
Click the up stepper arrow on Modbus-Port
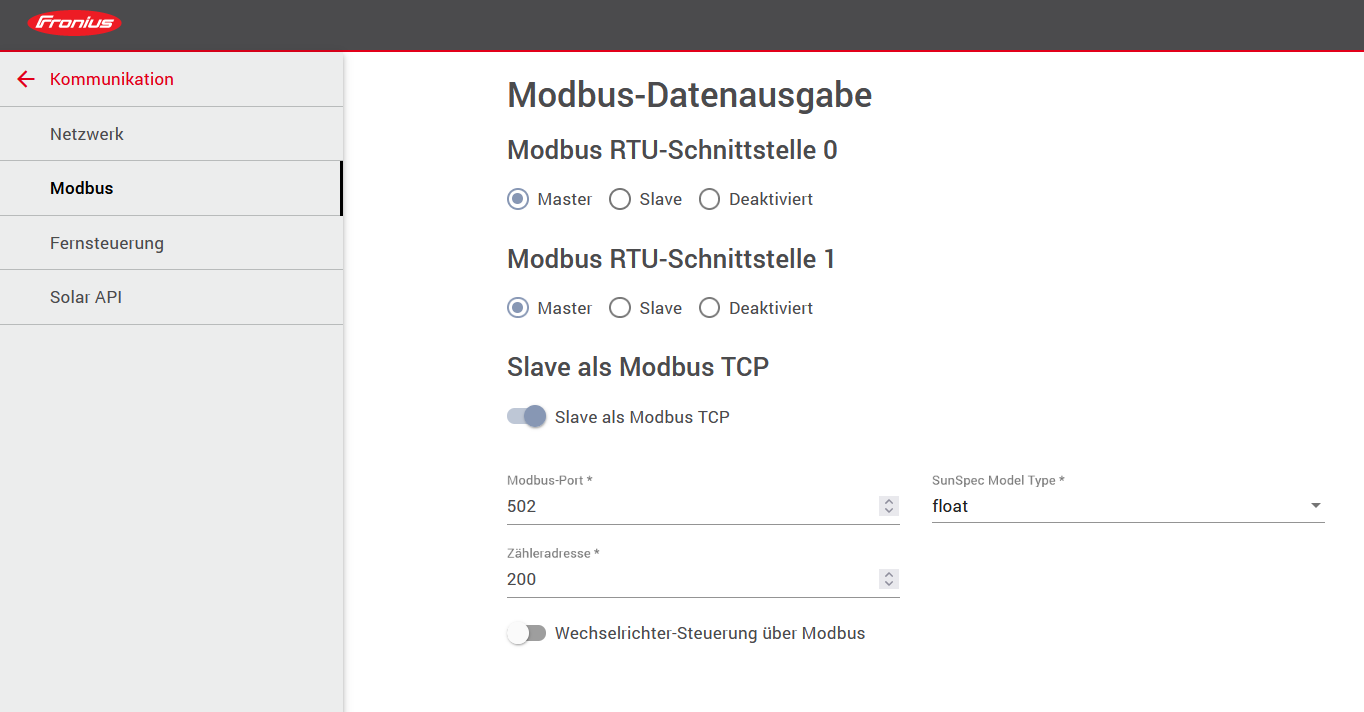(888, 501)
